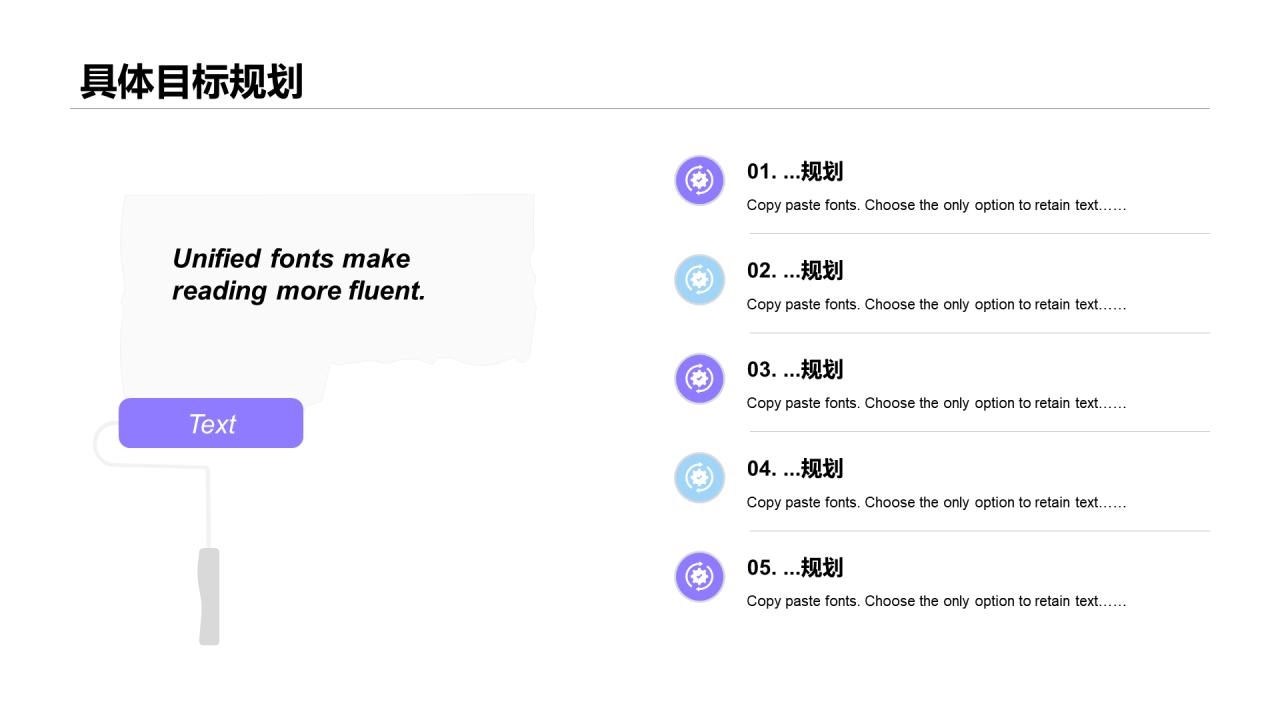The height and width of the screenshot is (720, 1280).
Task: Select the gray paint roller handle
Action: click(209, 596)
